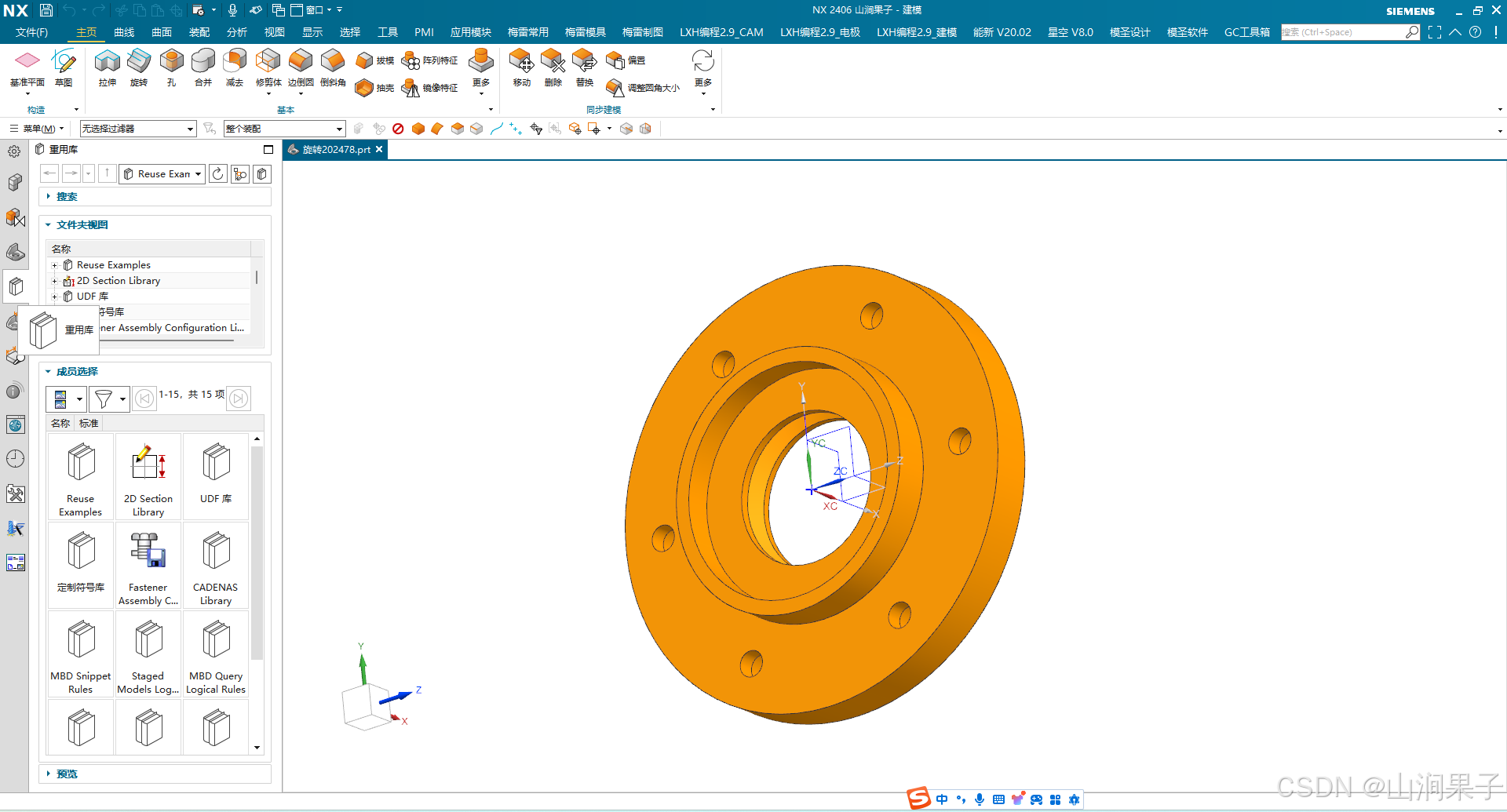This screenshot has height=812, width=1507.
Task: Click the save icon in title bar
Action: pyautogui.click(x=46, y=10)
